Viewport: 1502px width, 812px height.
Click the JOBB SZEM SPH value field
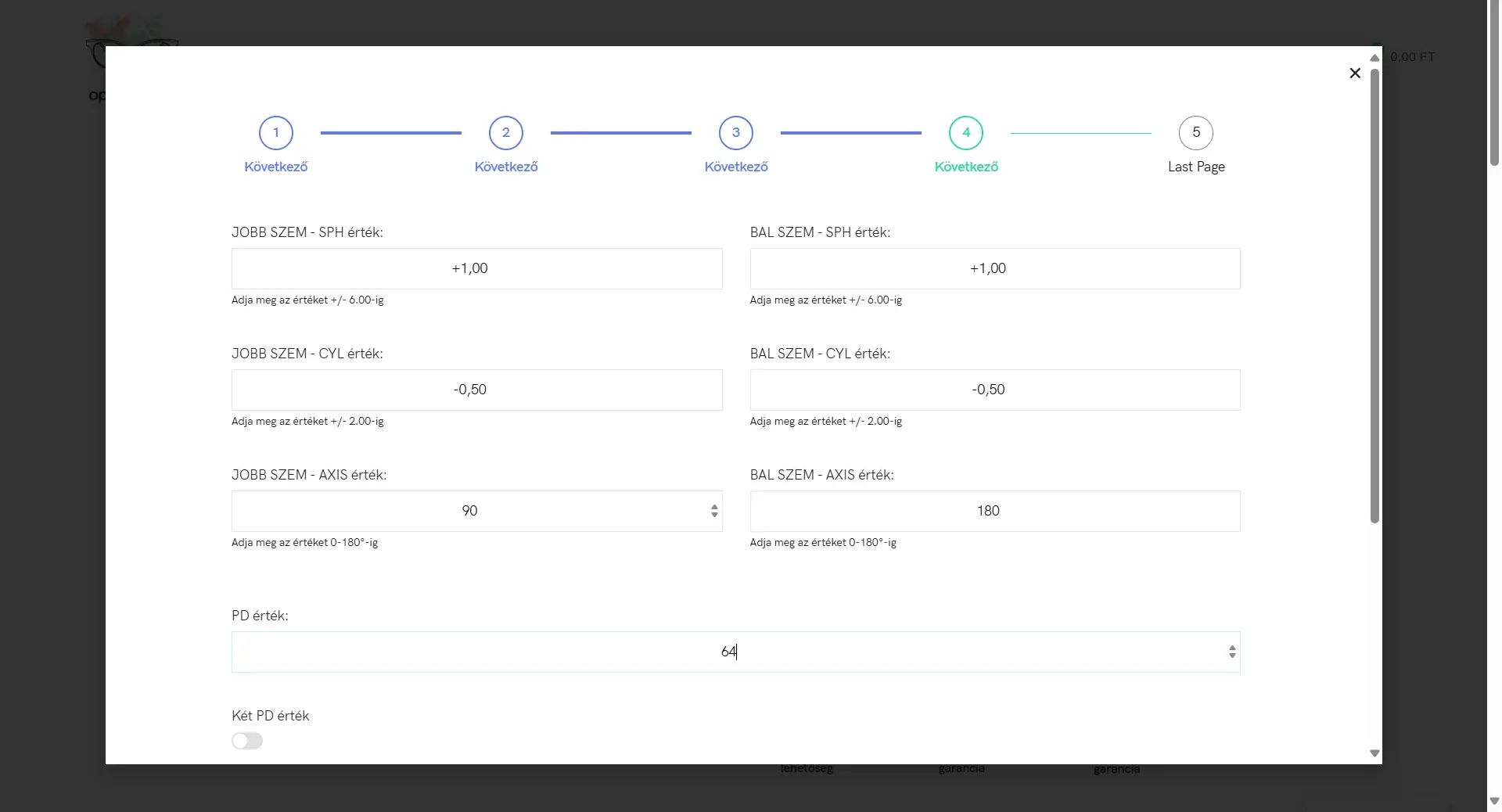[x=476, y=268]
